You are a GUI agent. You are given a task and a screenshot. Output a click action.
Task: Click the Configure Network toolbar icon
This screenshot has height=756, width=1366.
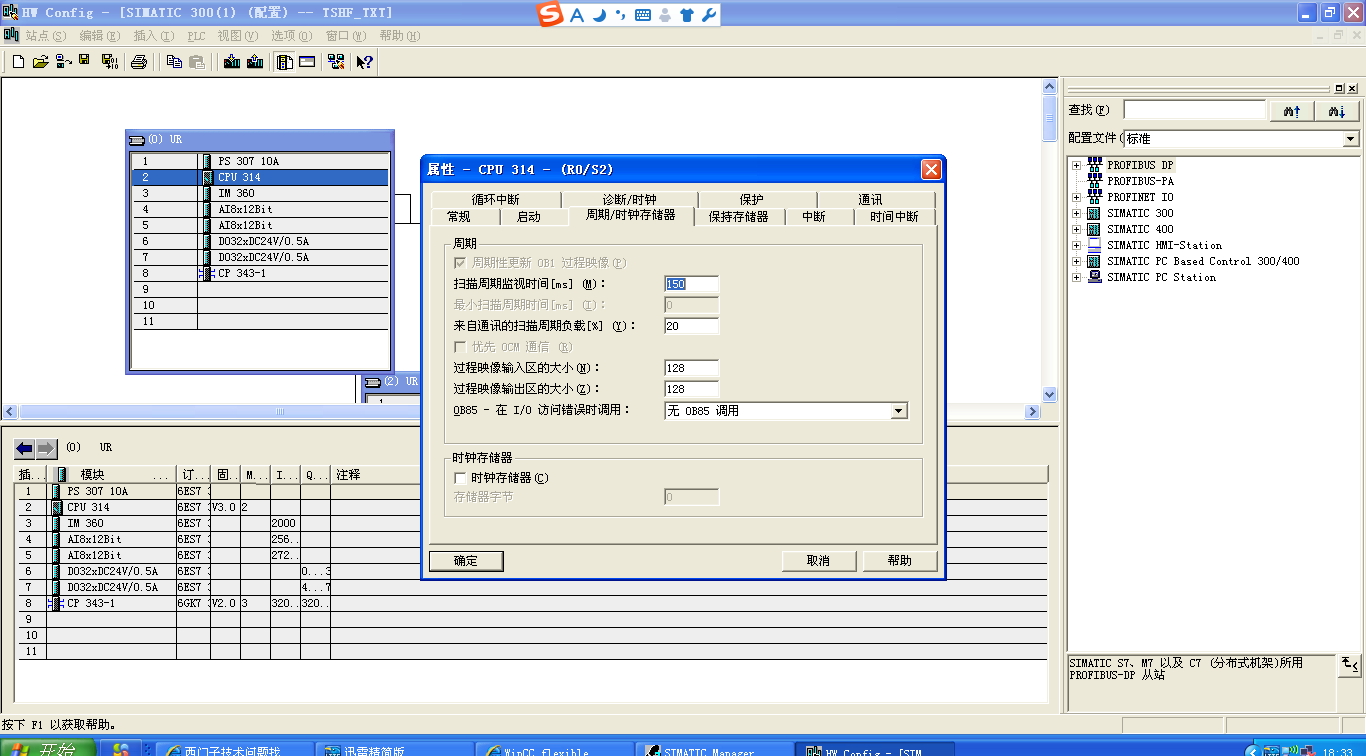tap(335, 62)
